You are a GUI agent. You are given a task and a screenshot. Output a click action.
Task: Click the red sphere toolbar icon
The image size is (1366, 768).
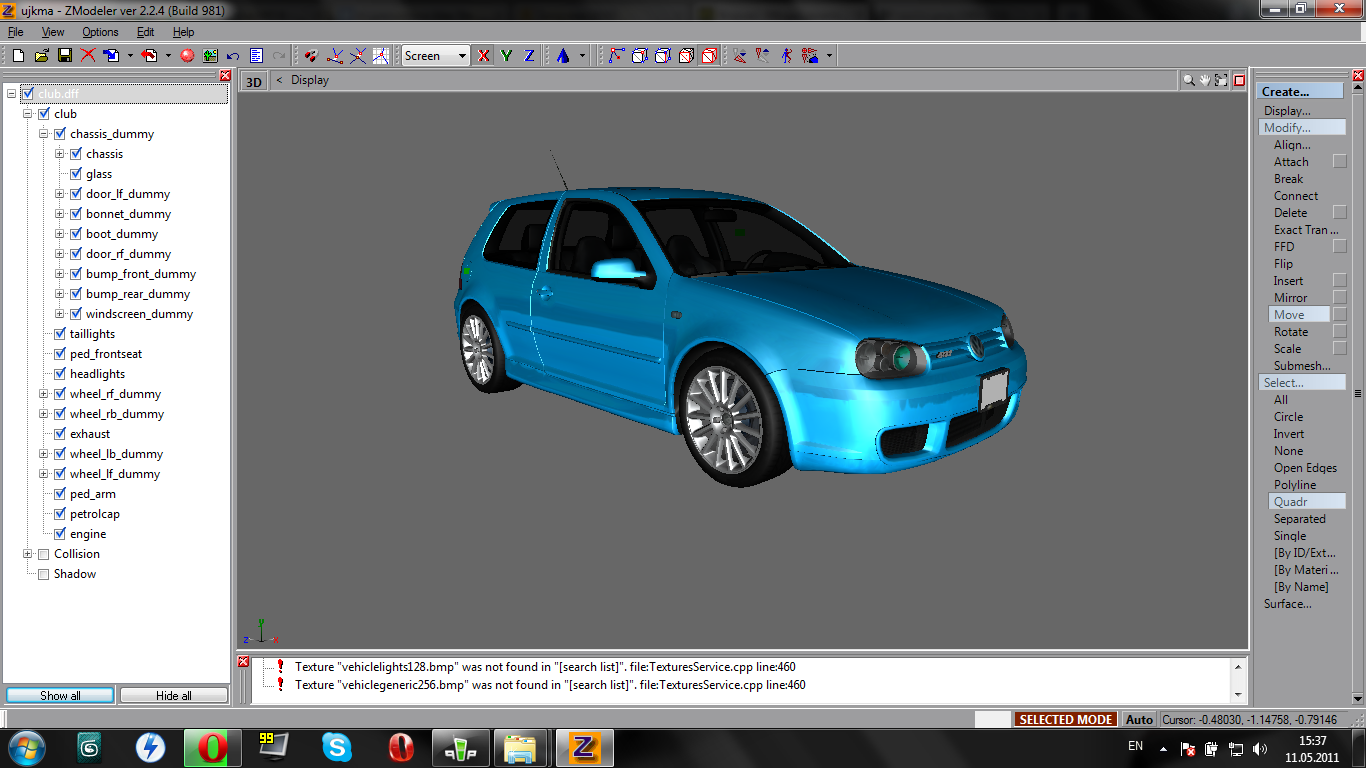186,56
